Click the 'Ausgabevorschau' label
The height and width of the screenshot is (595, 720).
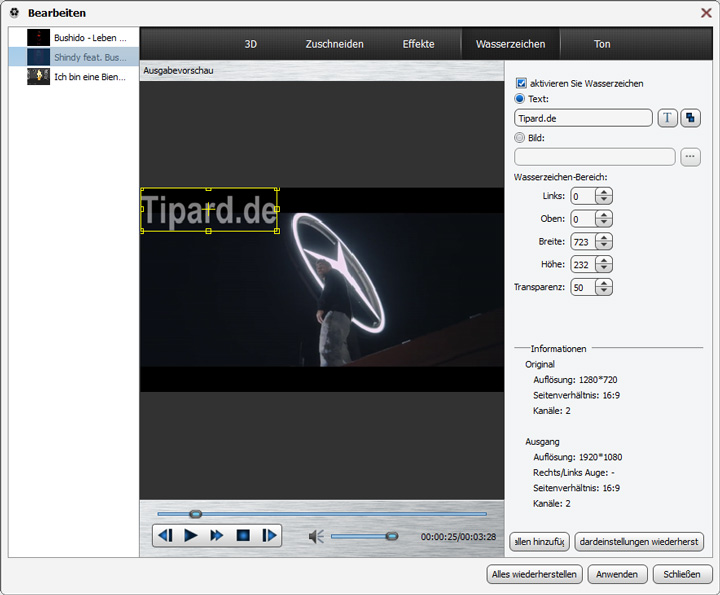[178, 71]
